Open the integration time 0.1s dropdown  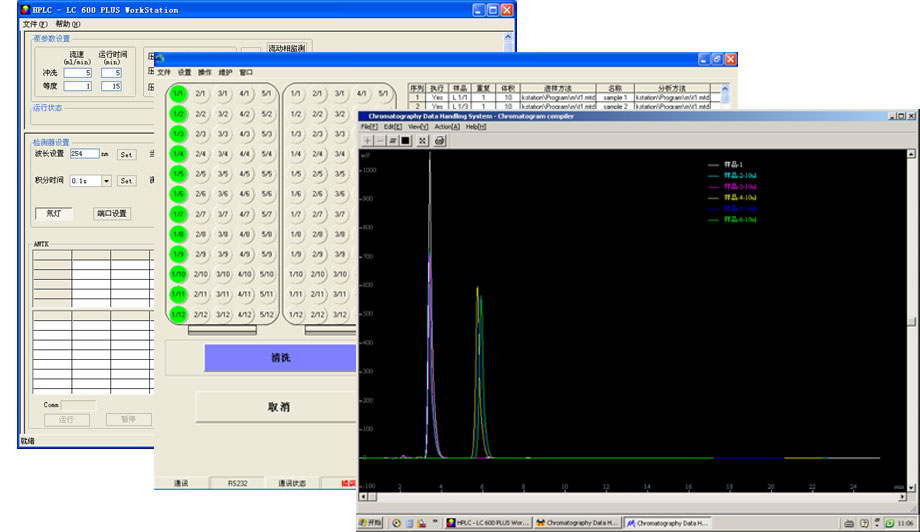coord(106,181)
